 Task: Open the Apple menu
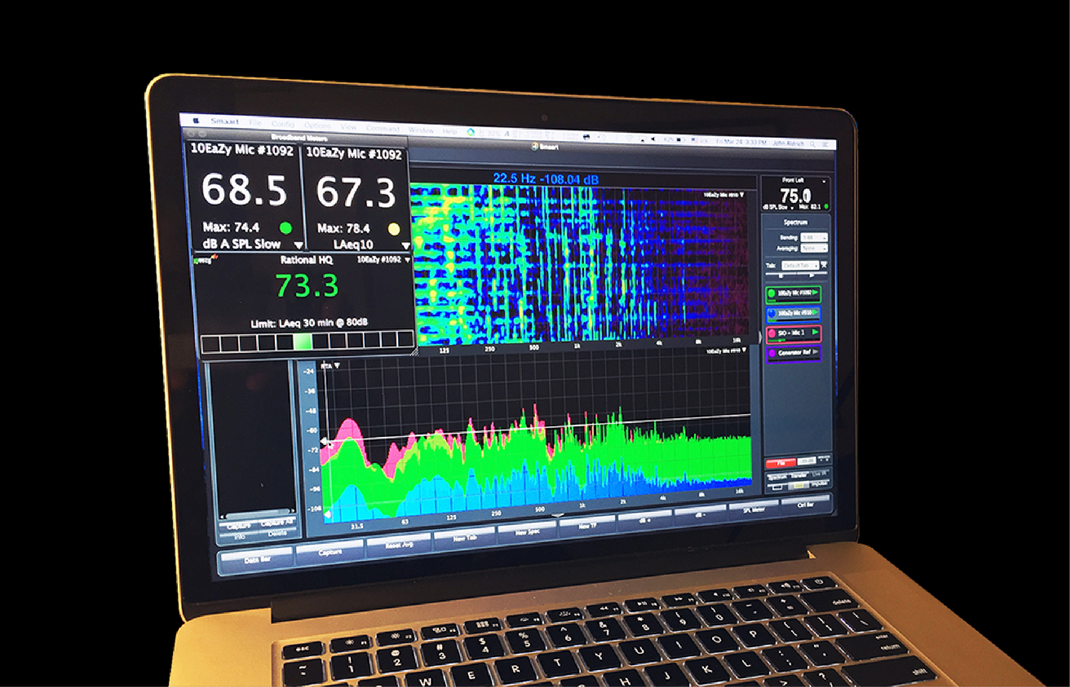coord(197,120)
